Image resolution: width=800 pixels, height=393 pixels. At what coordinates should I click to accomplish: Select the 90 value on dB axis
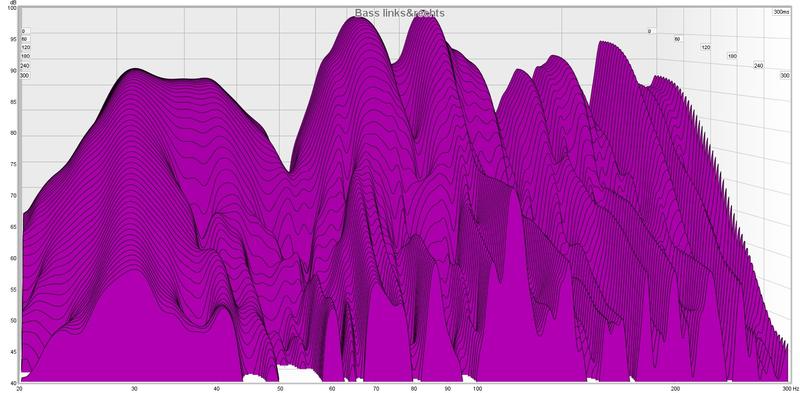pos(13,71)
